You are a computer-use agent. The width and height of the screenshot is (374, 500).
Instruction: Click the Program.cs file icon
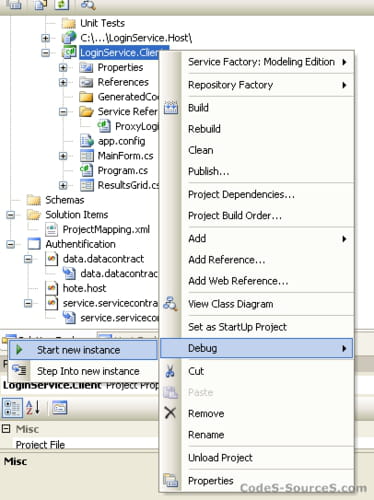(x=87, y=170)
